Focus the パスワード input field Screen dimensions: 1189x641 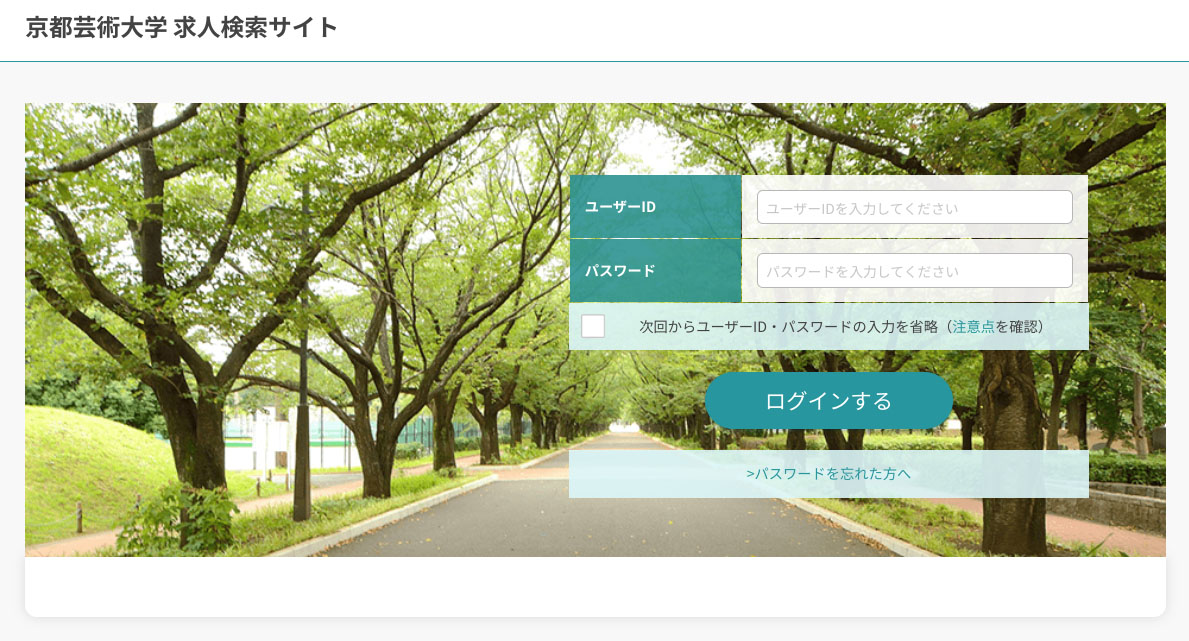click(914, 271)
